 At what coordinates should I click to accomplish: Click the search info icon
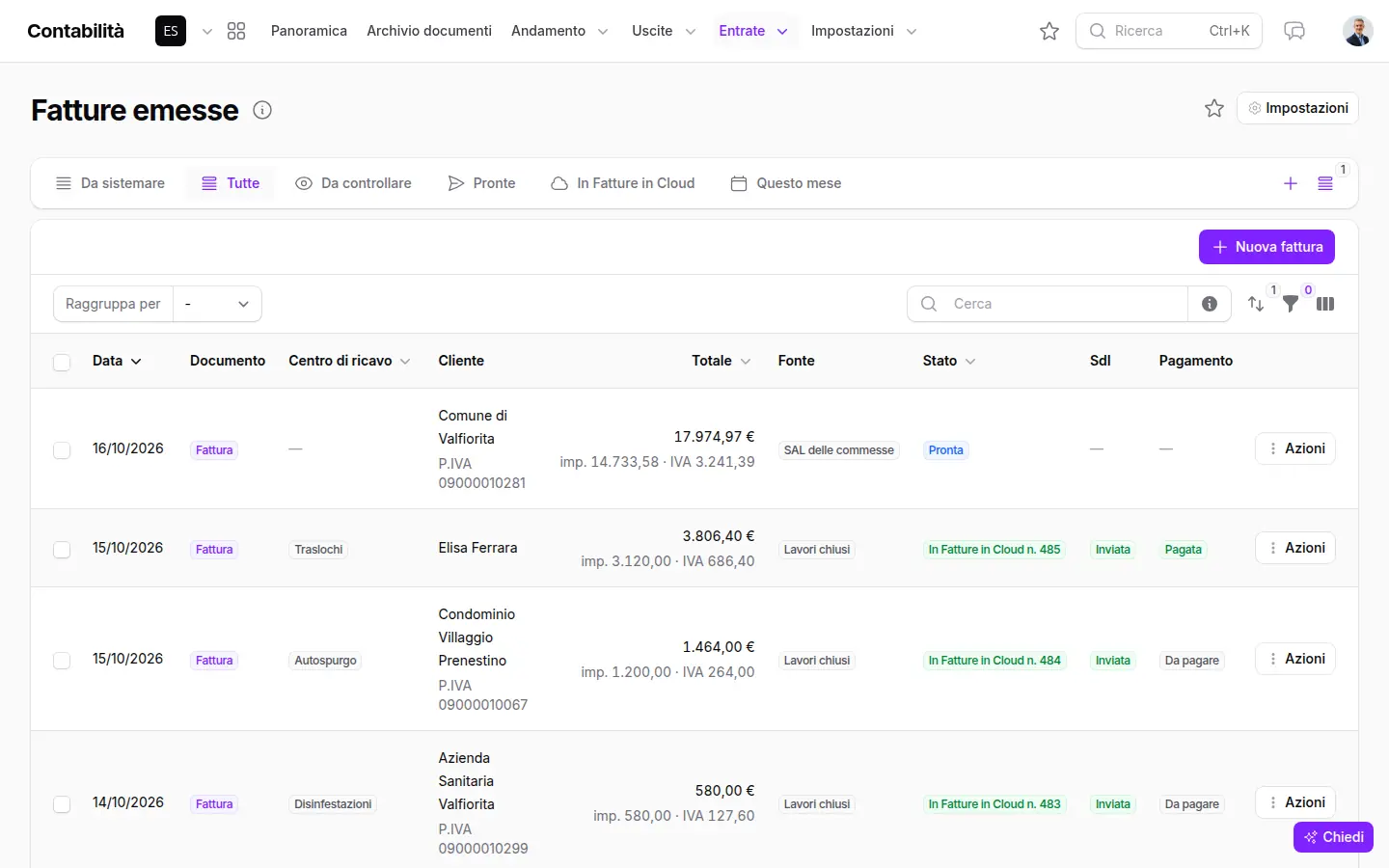[x=1210, y=304]
